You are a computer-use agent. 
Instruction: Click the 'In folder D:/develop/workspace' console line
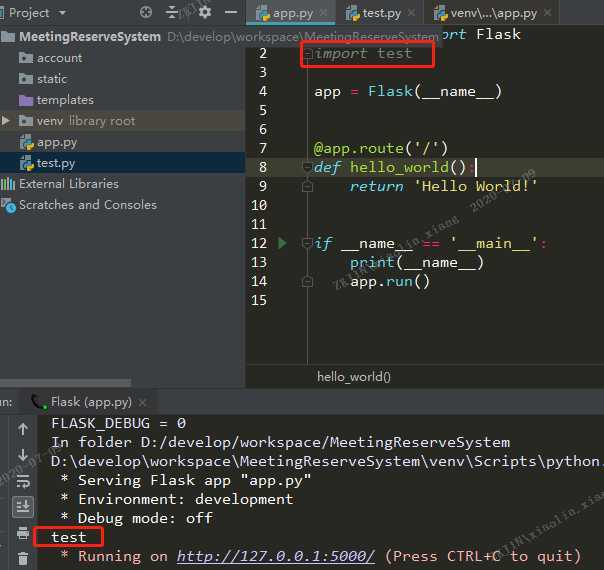[280, 443]
